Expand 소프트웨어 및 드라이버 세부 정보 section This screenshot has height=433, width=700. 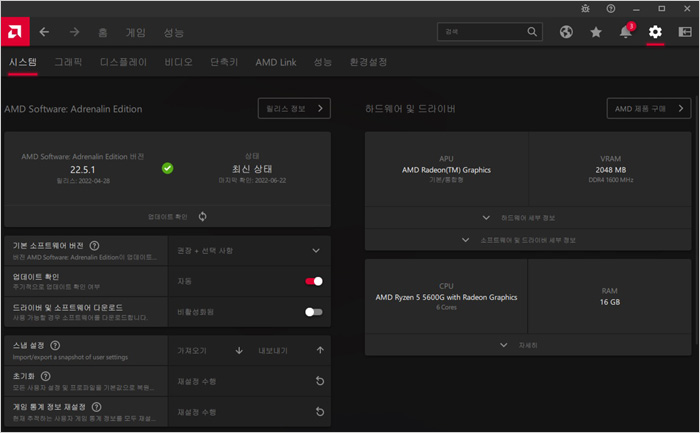(528, 240)
